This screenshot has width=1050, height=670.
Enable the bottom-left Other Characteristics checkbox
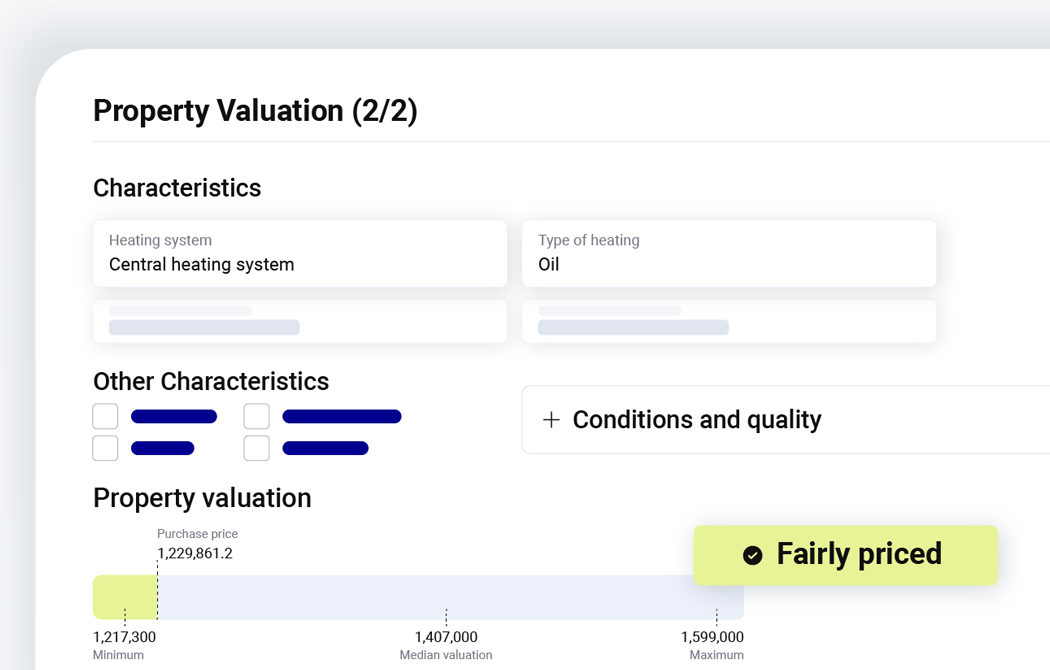point(105,448)
